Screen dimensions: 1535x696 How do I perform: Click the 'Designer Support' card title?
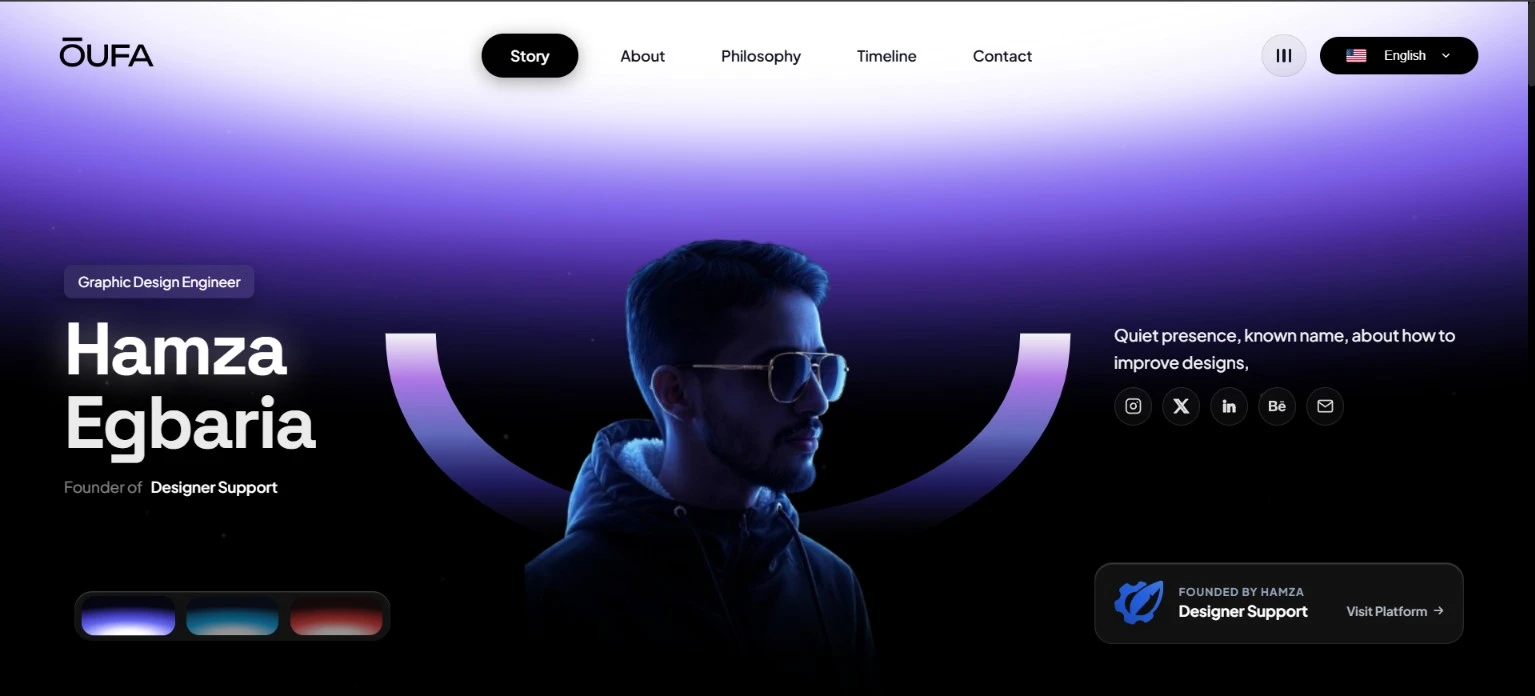[x=1243, y=612]
